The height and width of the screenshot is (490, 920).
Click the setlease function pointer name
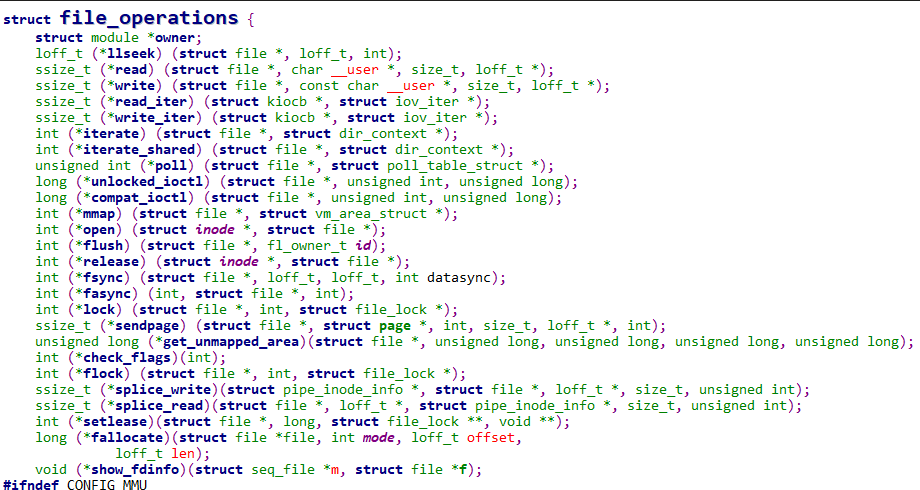tap(115, 421)
